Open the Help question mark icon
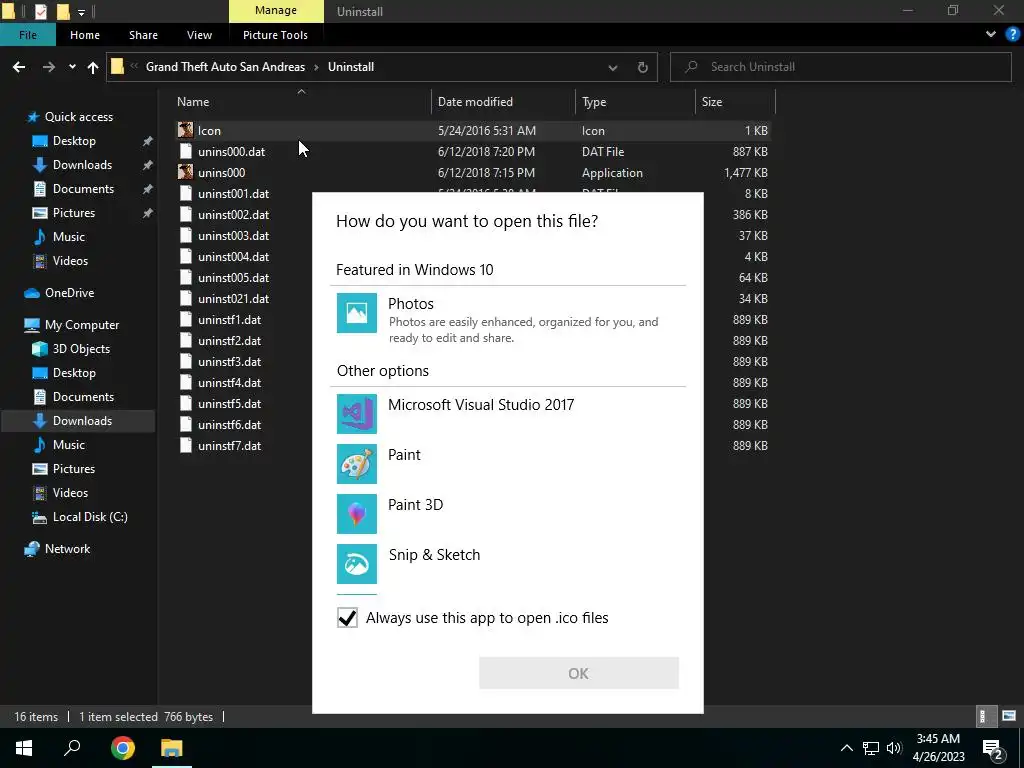The height and width of the screenshot is (768, 1024). point(1013,34)
